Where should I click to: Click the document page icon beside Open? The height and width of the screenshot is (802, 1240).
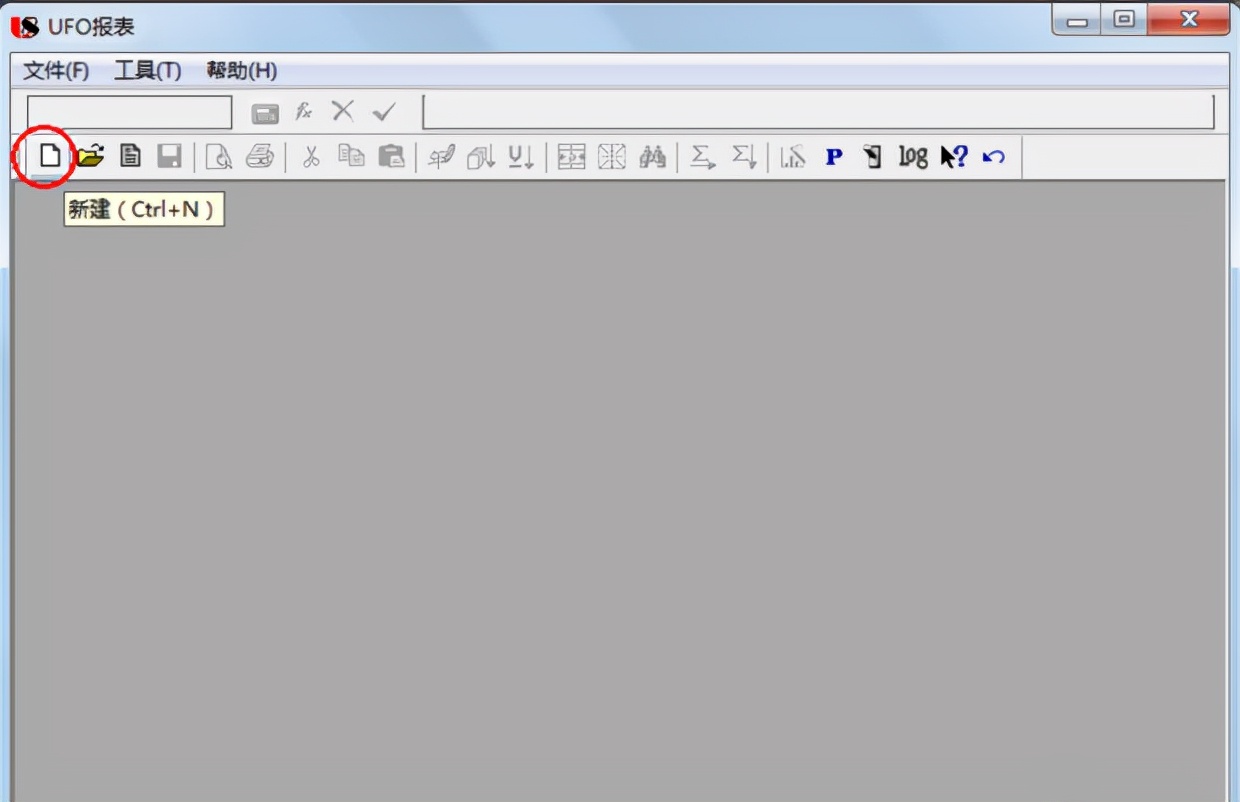(x=130, y=156)
